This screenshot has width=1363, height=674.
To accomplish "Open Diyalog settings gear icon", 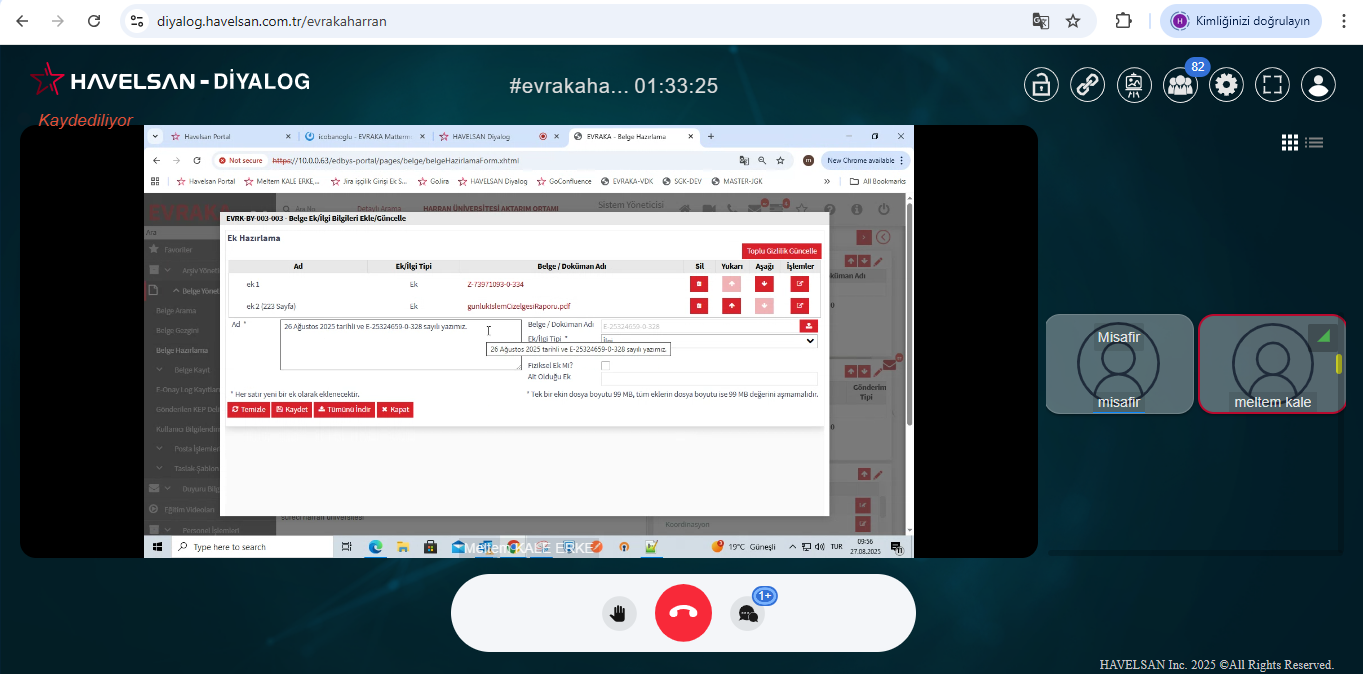I will tap(1226, 85).
